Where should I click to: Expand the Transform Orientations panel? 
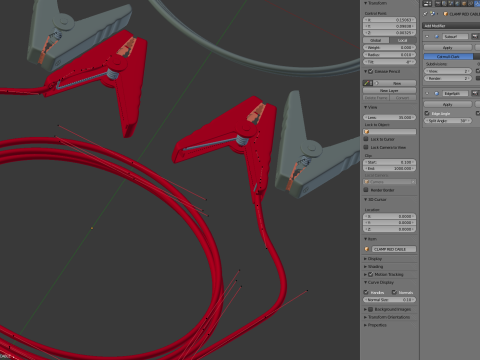tap(365, 317)
